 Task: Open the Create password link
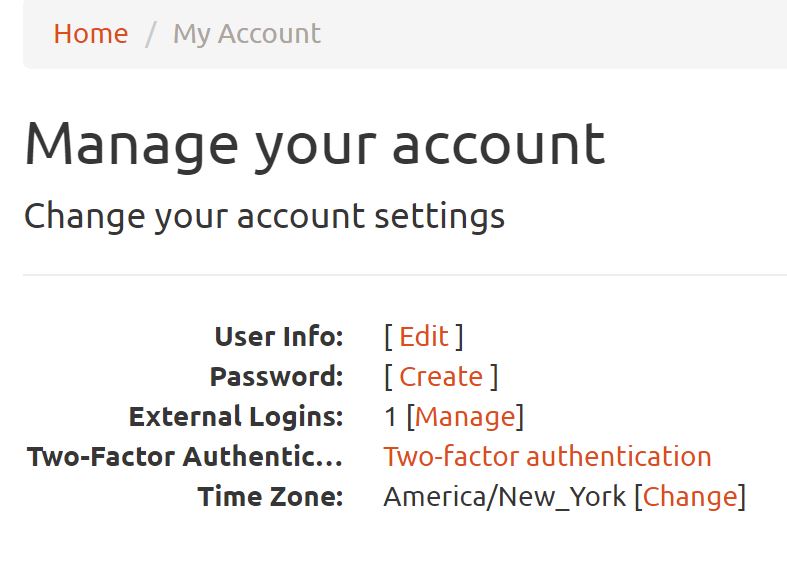click(x=441, y=377)
